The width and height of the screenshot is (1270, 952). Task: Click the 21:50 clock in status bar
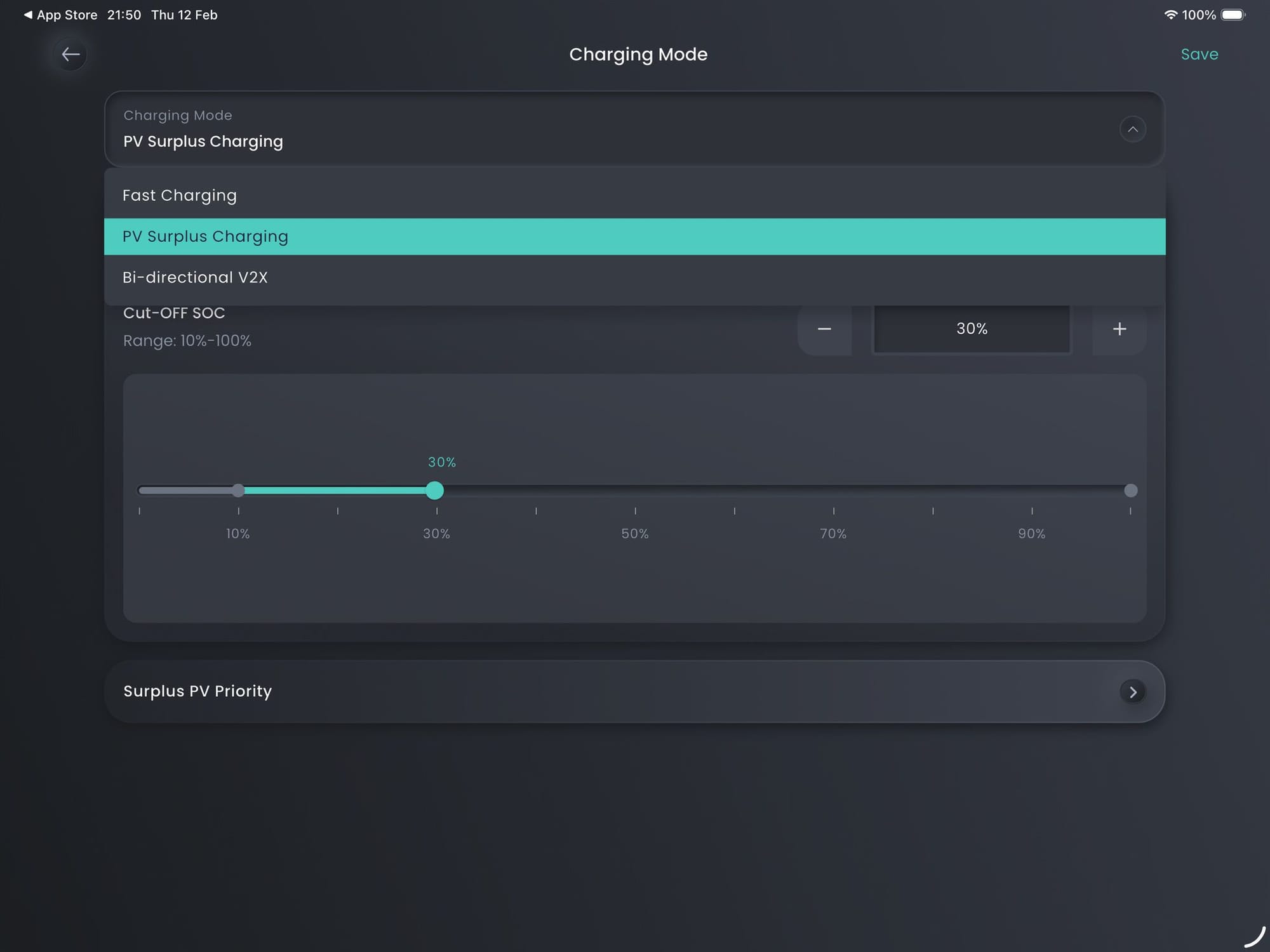pos(124,15)
